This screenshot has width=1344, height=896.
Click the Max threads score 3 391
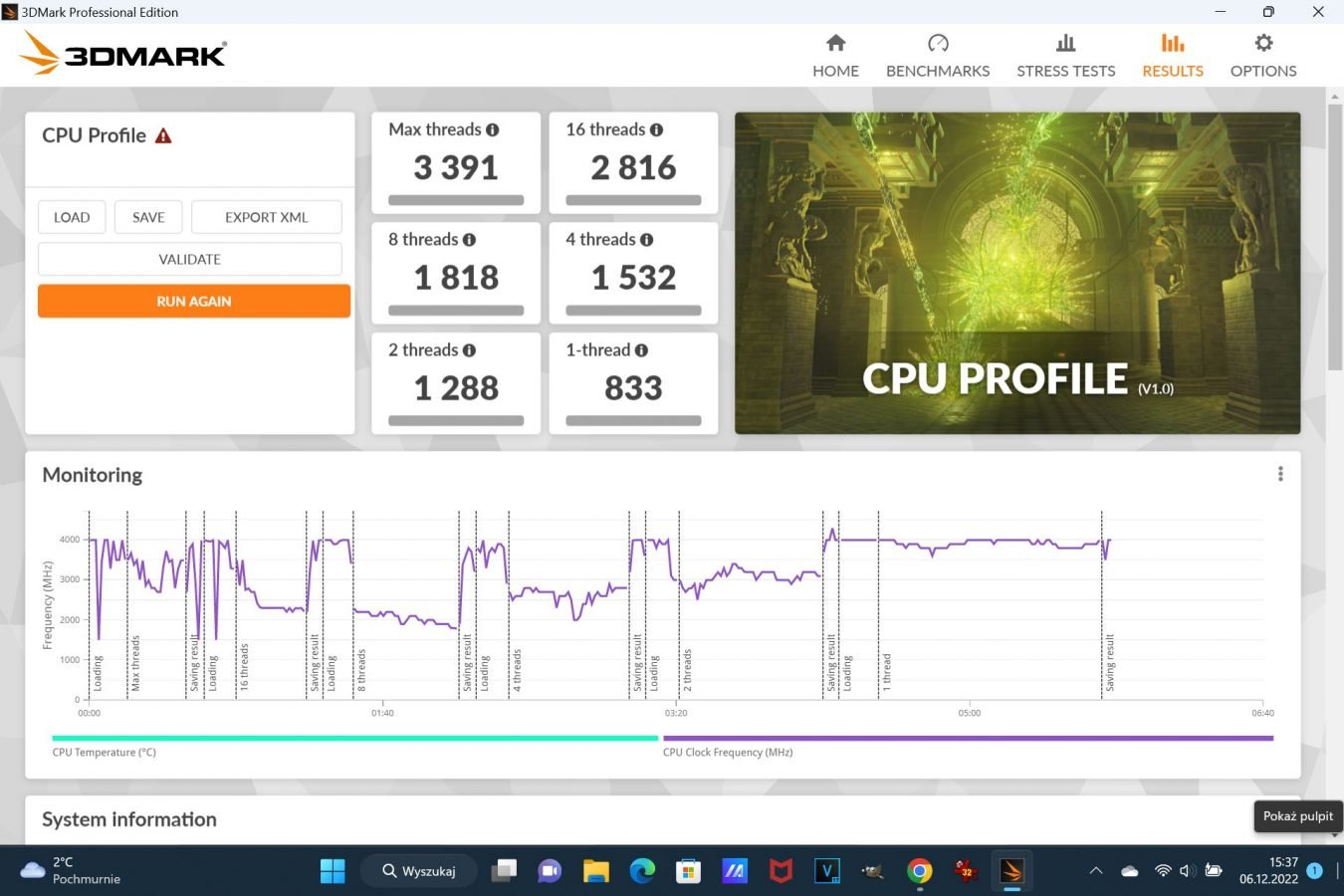[x=456, y=167]
